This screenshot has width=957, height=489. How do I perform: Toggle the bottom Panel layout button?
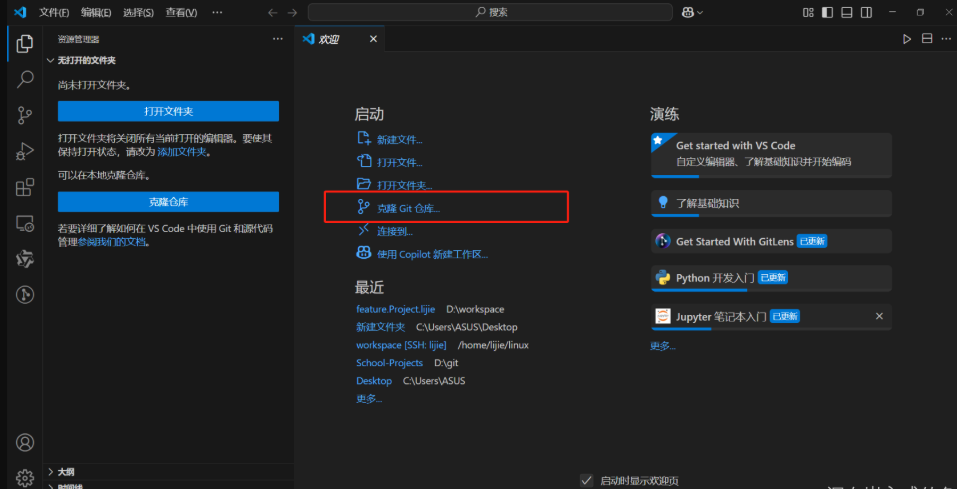click(x=847, y=12)
